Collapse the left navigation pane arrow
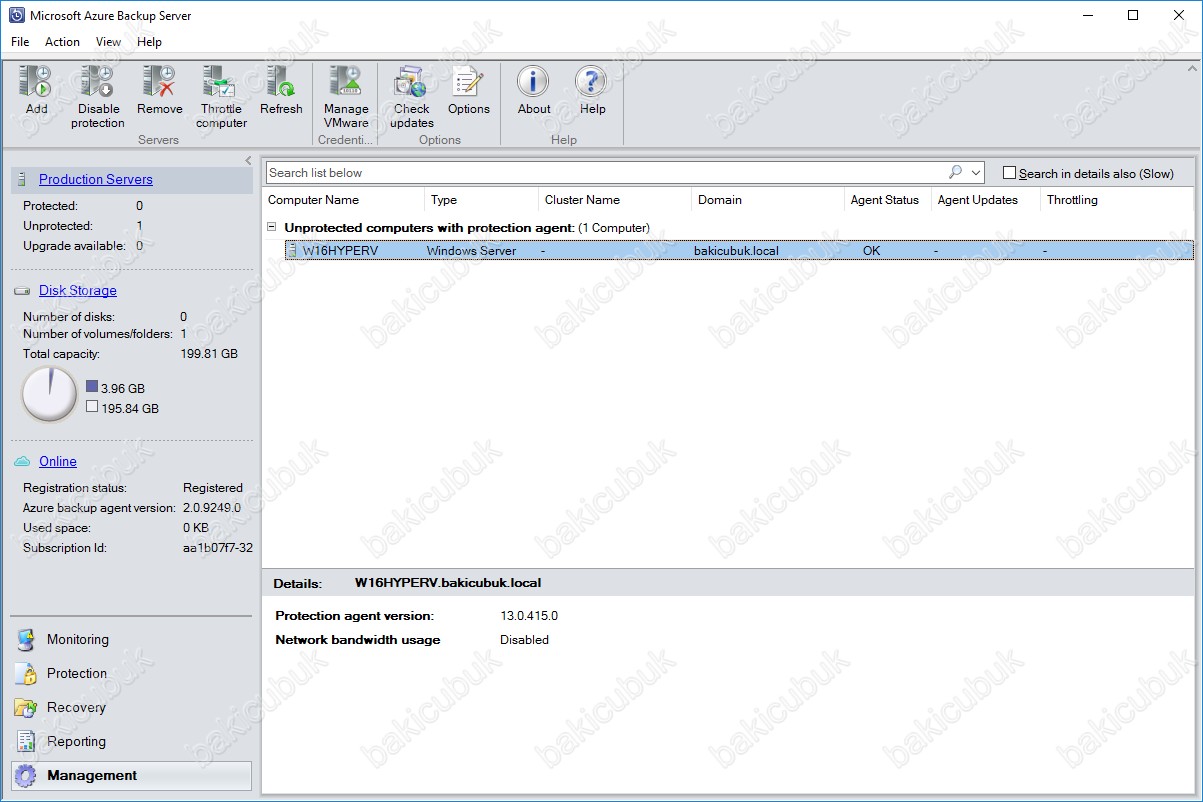The width and height of the screenshot is (1203, 802). (x=248, y=160)
